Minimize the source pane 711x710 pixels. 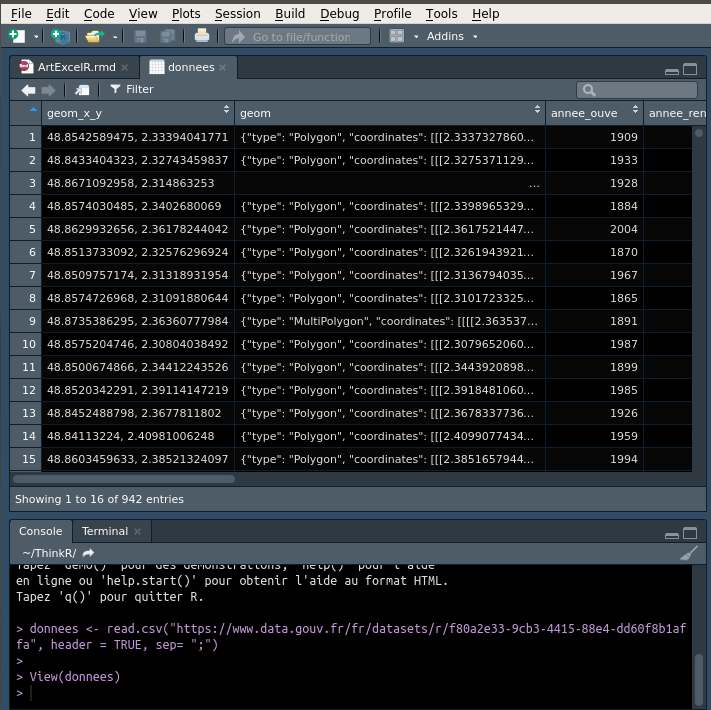pos(672,71)
